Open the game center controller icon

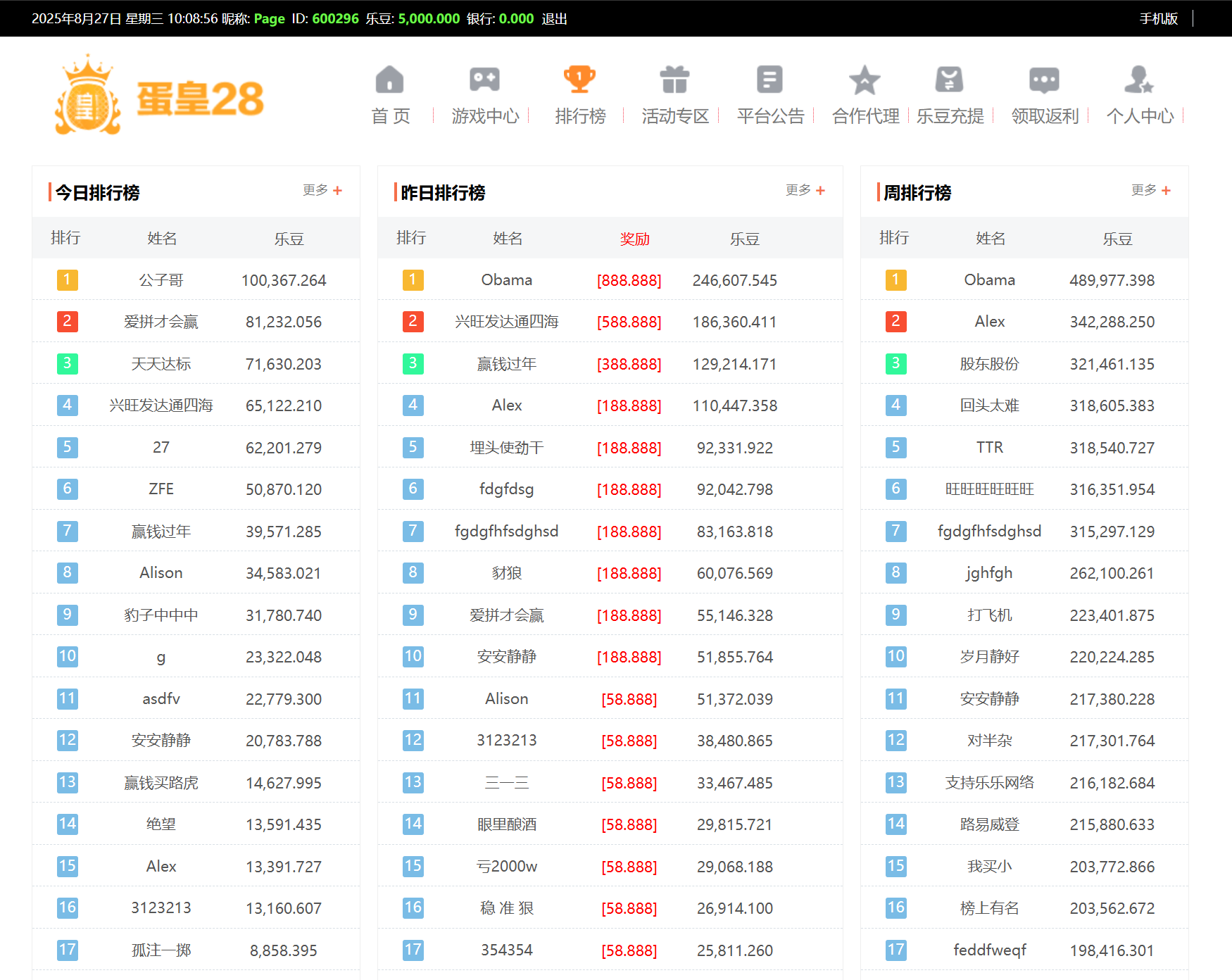(x=484, y=80)
